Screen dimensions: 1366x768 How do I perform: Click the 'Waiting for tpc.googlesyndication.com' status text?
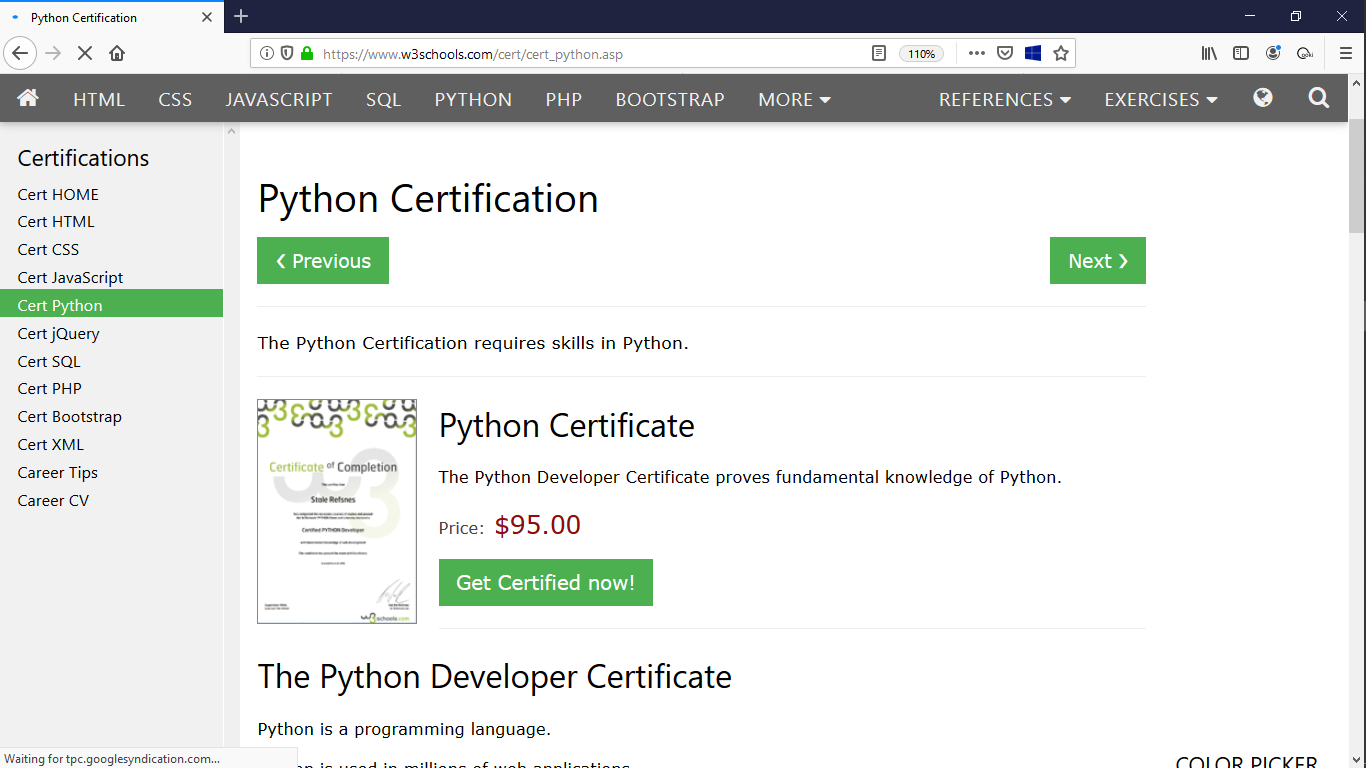pyautogui.click(x=112, y=759)
